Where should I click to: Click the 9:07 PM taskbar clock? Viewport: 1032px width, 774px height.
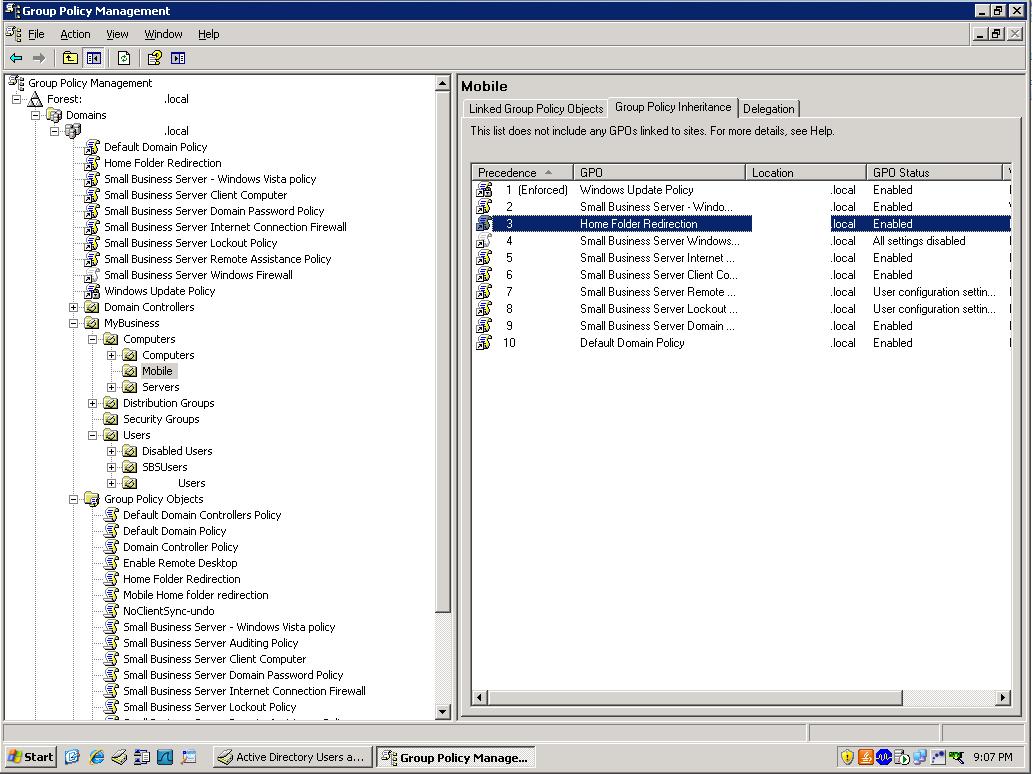[993, 757]
